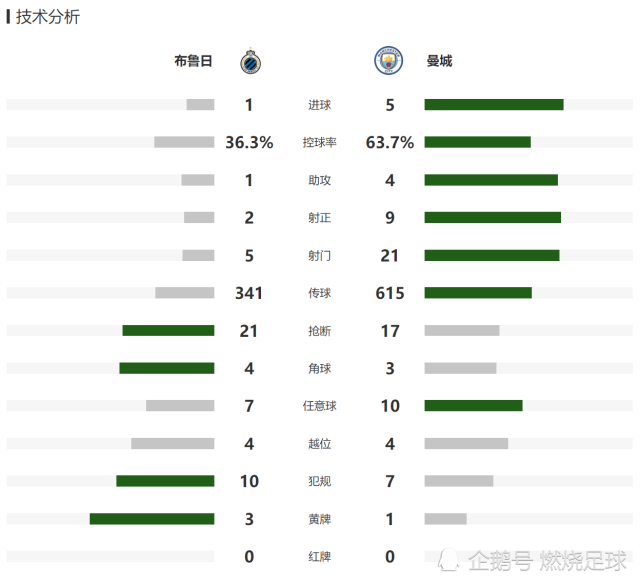The width and height of the screenshot is (641, 583).
Task: Click the 63.7% possession value
Action: tap(390, 143)
